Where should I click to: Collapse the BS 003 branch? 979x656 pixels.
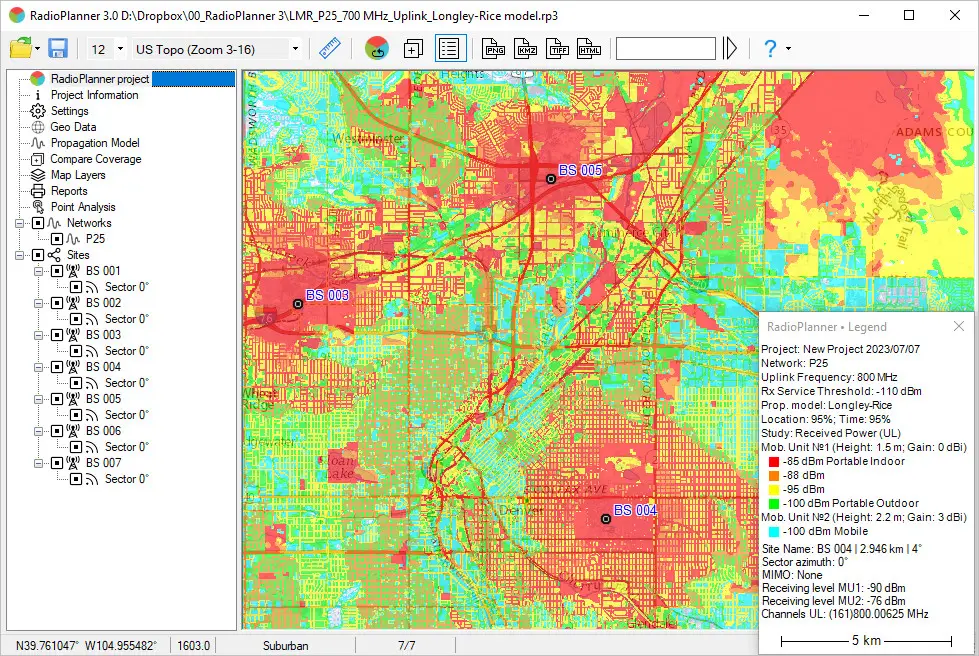(39, 335)
